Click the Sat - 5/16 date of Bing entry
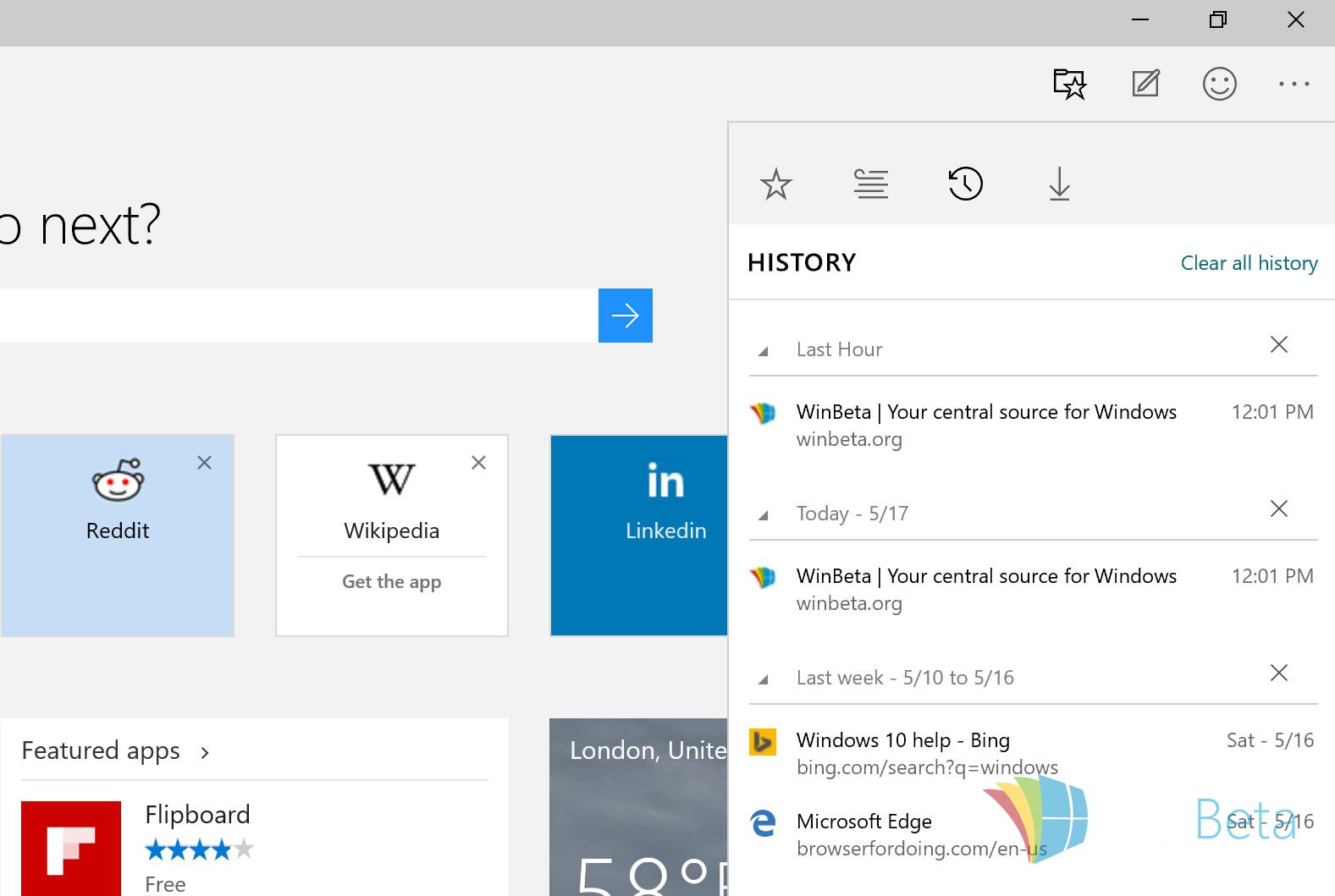This screenshot has height=896, width=1335. (1271, 740)
